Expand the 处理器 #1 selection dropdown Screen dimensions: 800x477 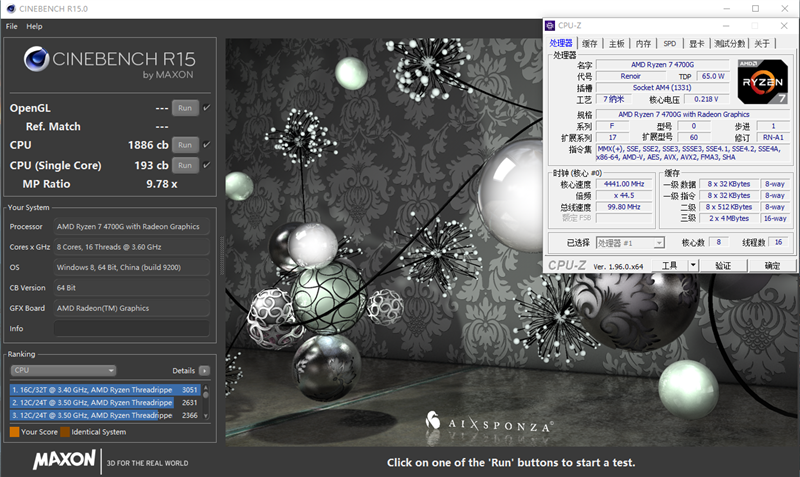point(659,243)
